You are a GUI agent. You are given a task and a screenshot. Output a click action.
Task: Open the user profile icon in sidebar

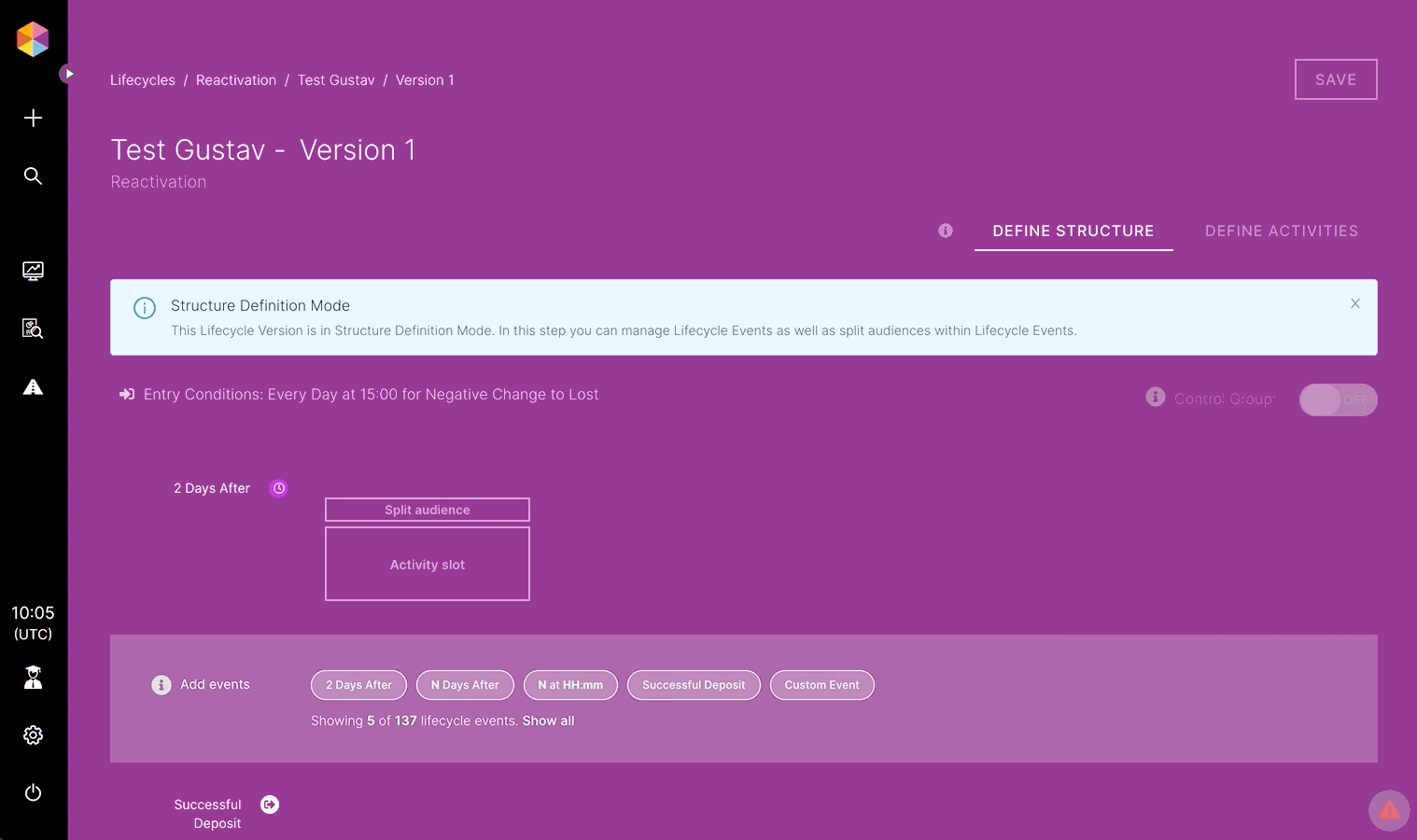point(33,678)
